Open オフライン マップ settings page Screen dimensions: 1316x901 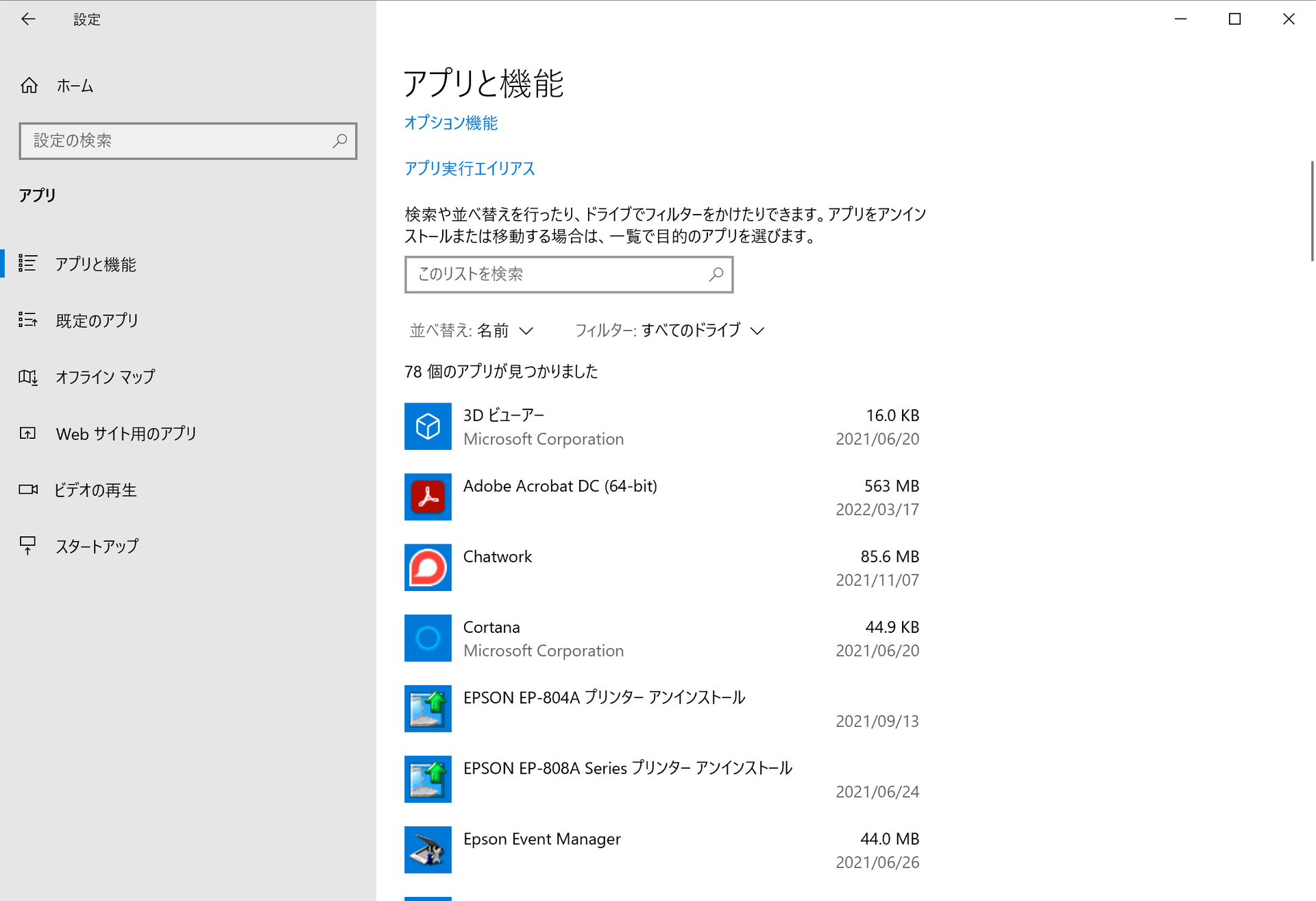click(x=105, y=377)
